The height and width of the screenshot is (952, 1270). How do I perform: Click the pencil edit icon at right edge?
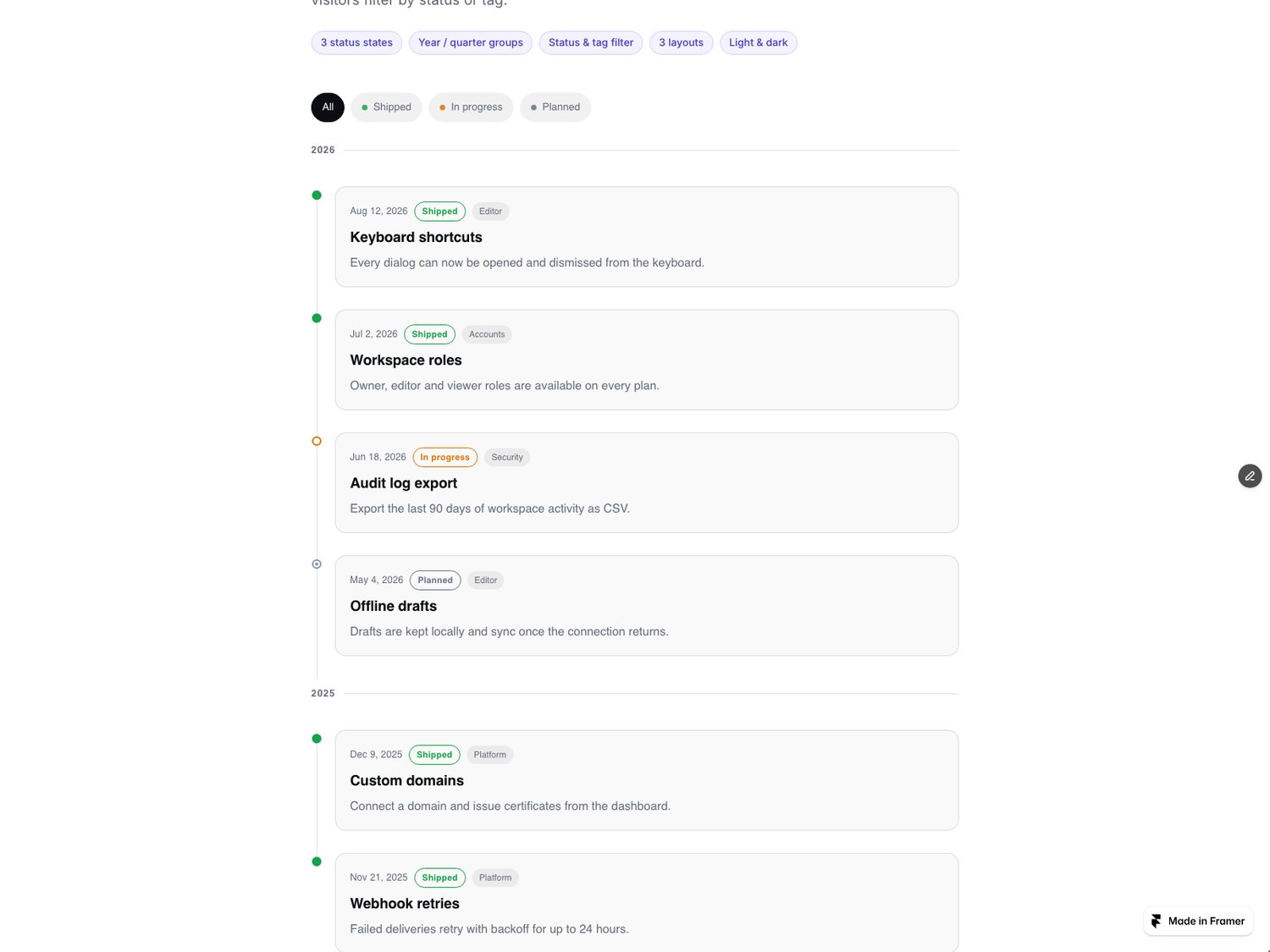[1250, 476]
